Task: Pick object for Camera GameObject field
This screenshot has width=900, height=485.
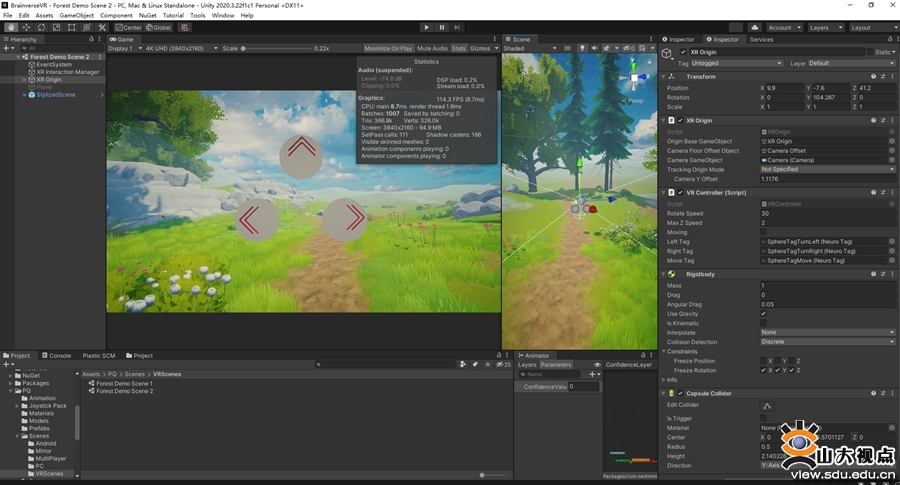Action: click(x=892, y=160)
